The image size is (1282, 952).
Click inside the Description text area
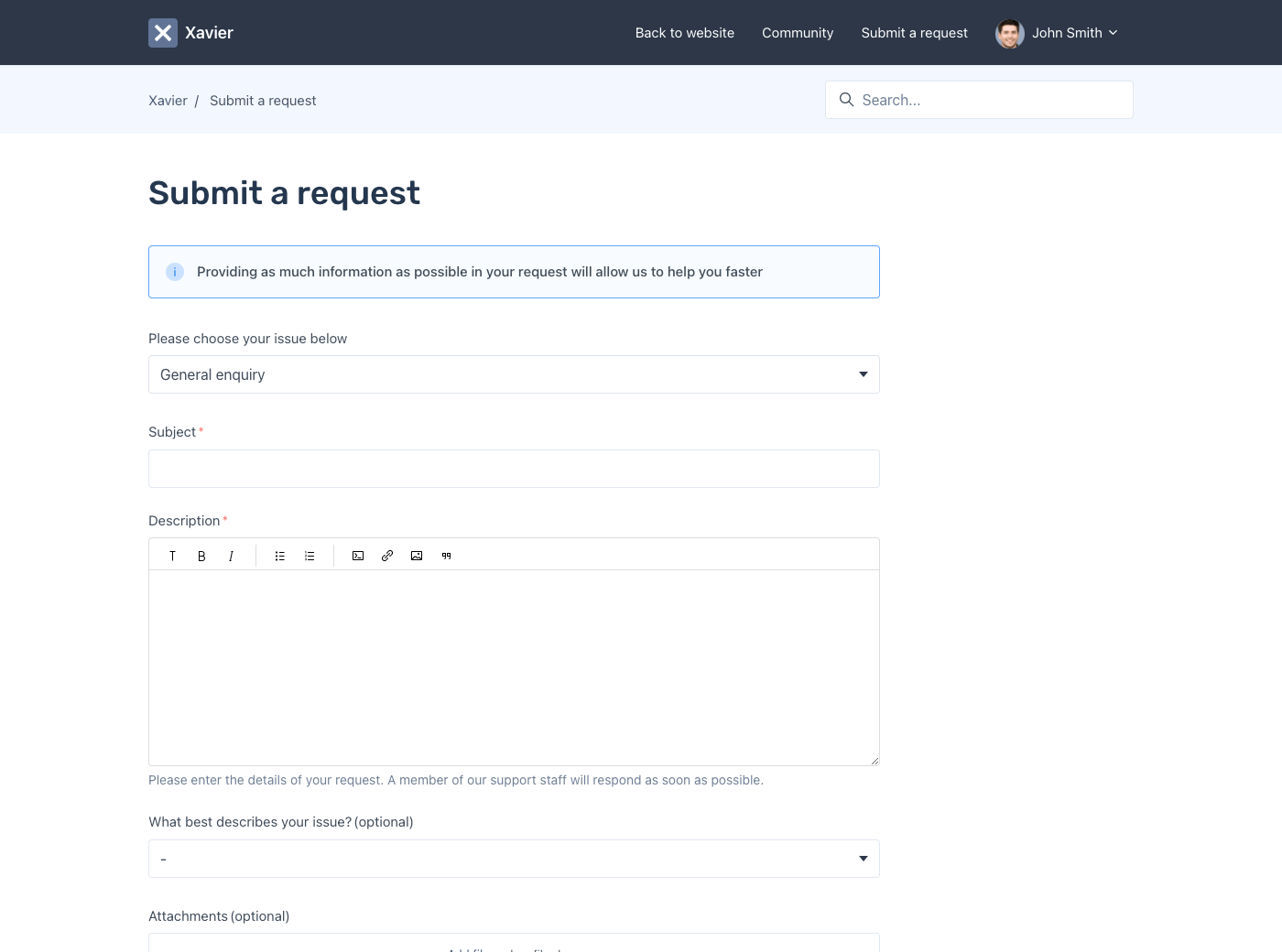coord(514,667)
